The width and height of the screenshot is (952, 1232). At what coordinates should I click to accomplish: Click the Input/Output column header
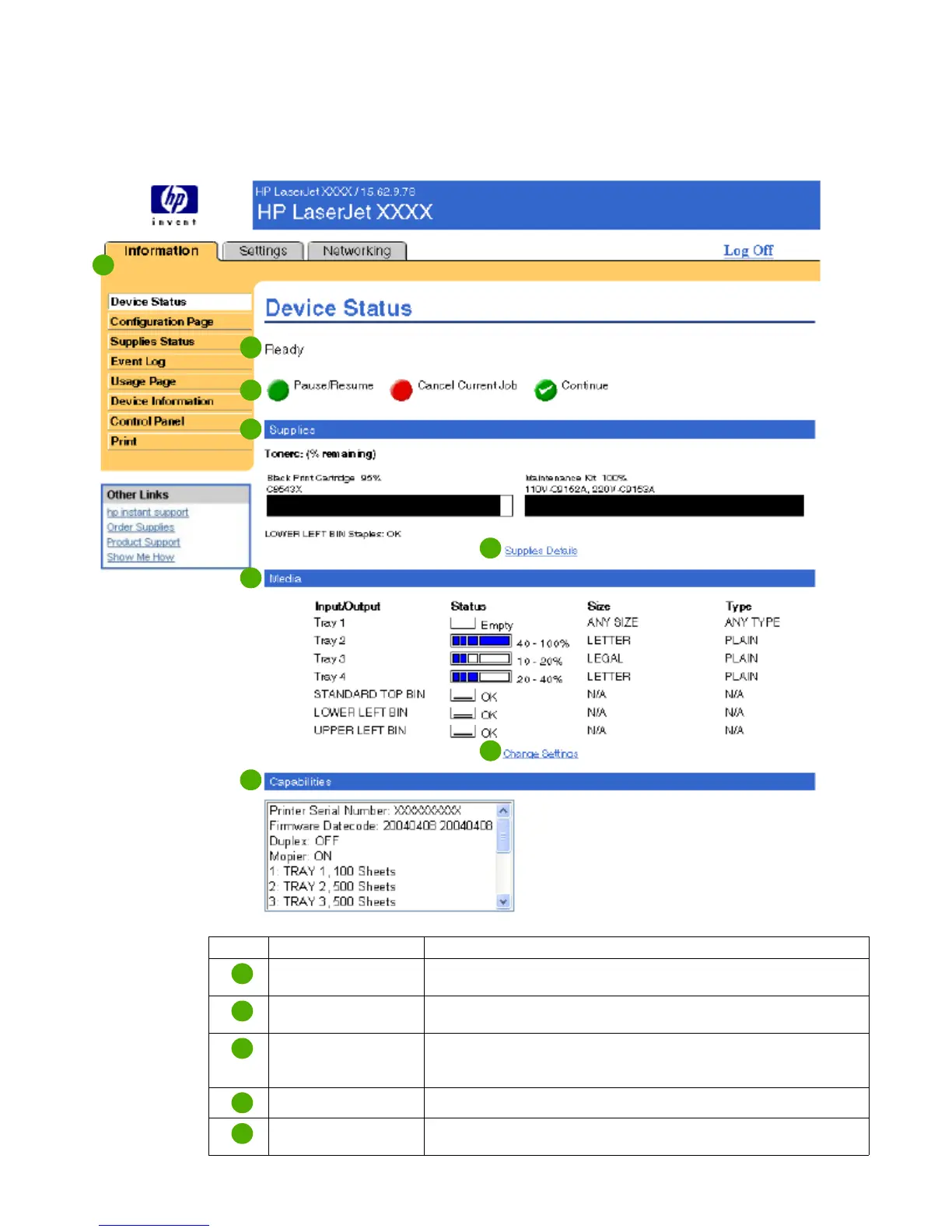(x=348, y=606)
